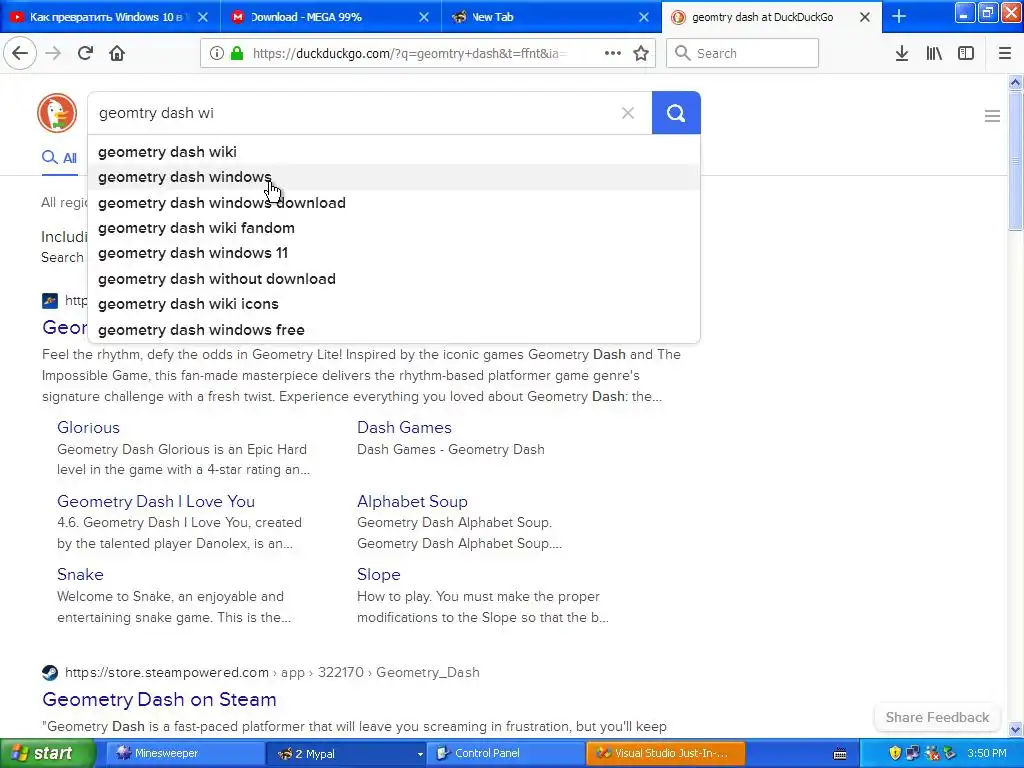The height and width of the screenshot is (768, 1024).
Task: Click the duckduckgo.com address bar URL
Action: click(x=409, y=54)
